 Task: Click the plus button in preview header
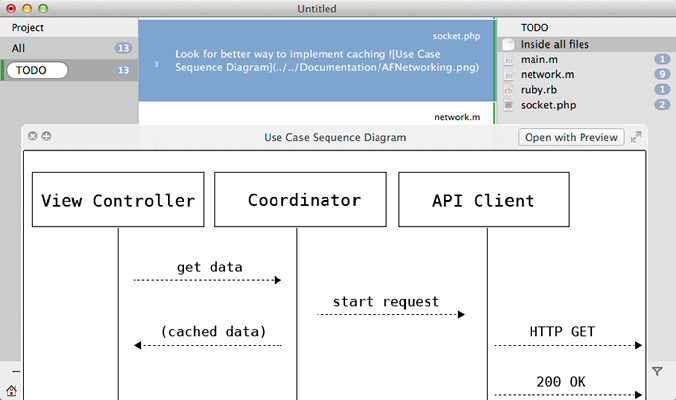tap(46, 136)
